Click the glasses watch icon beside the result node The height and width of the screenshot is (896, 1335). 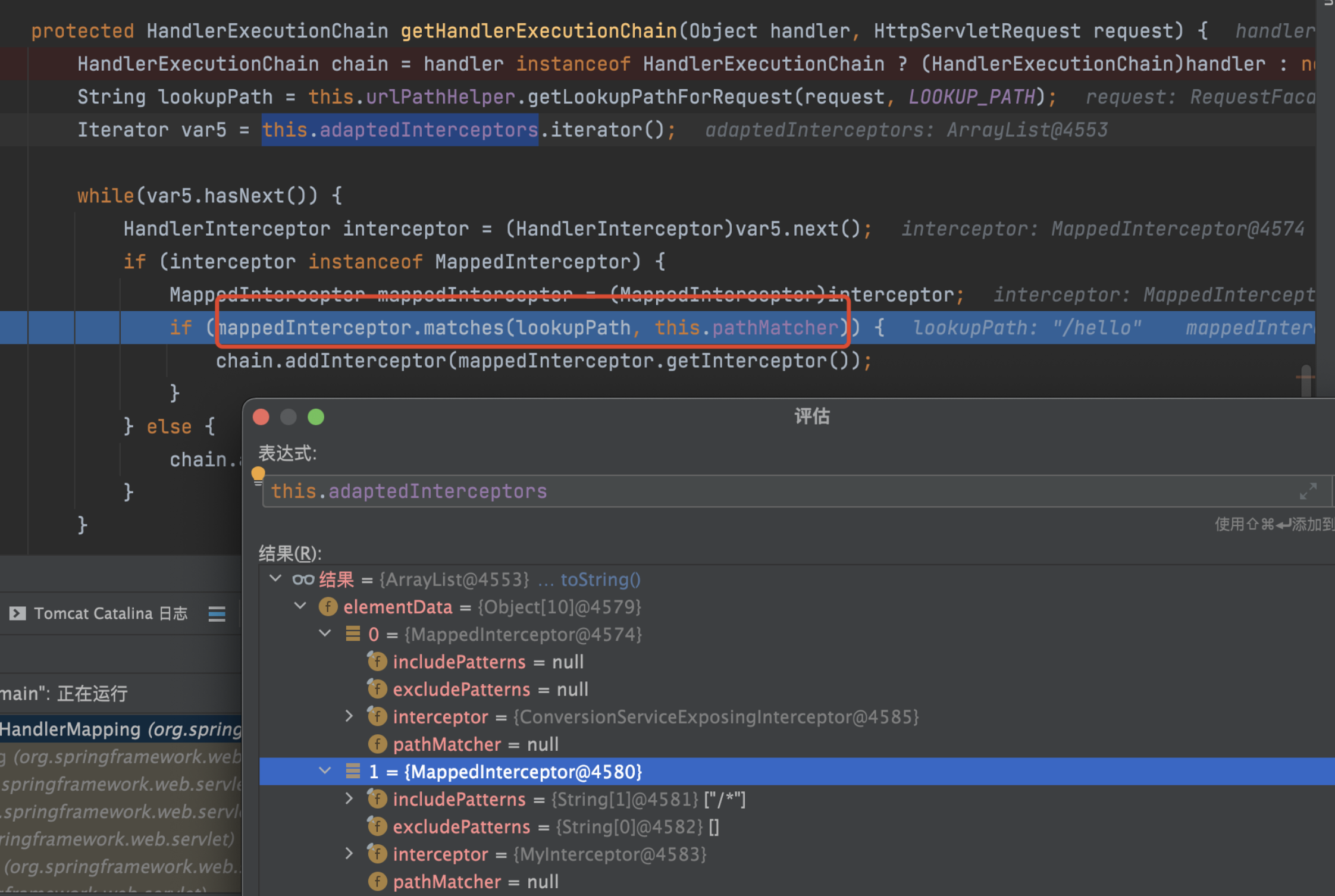coord(303,579)
